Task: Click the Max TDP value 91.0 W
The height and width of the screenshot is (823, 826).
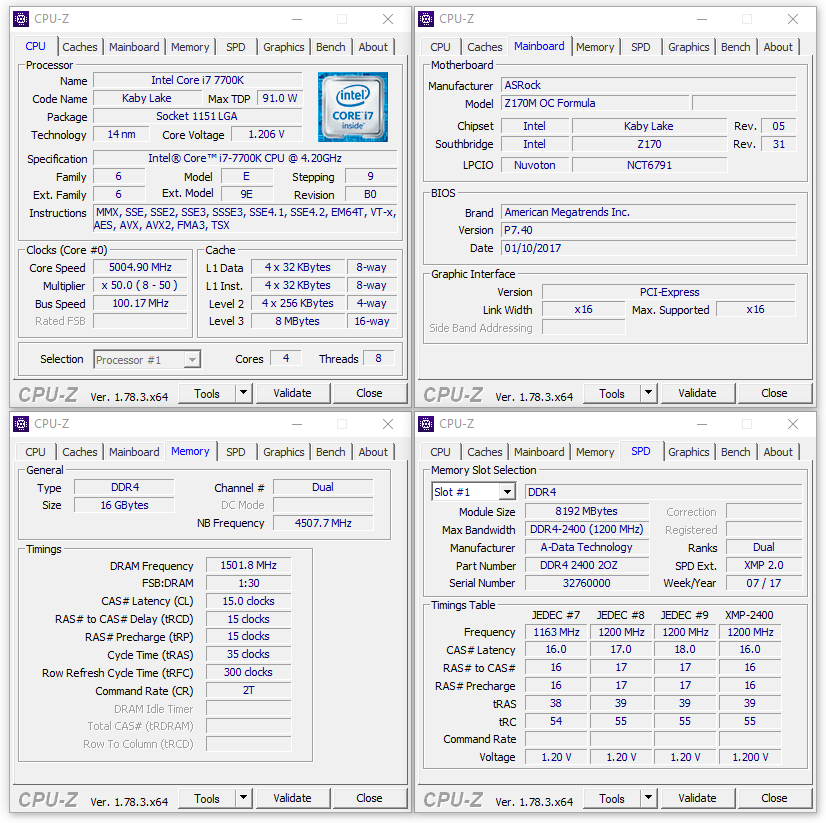Action: 280,98
